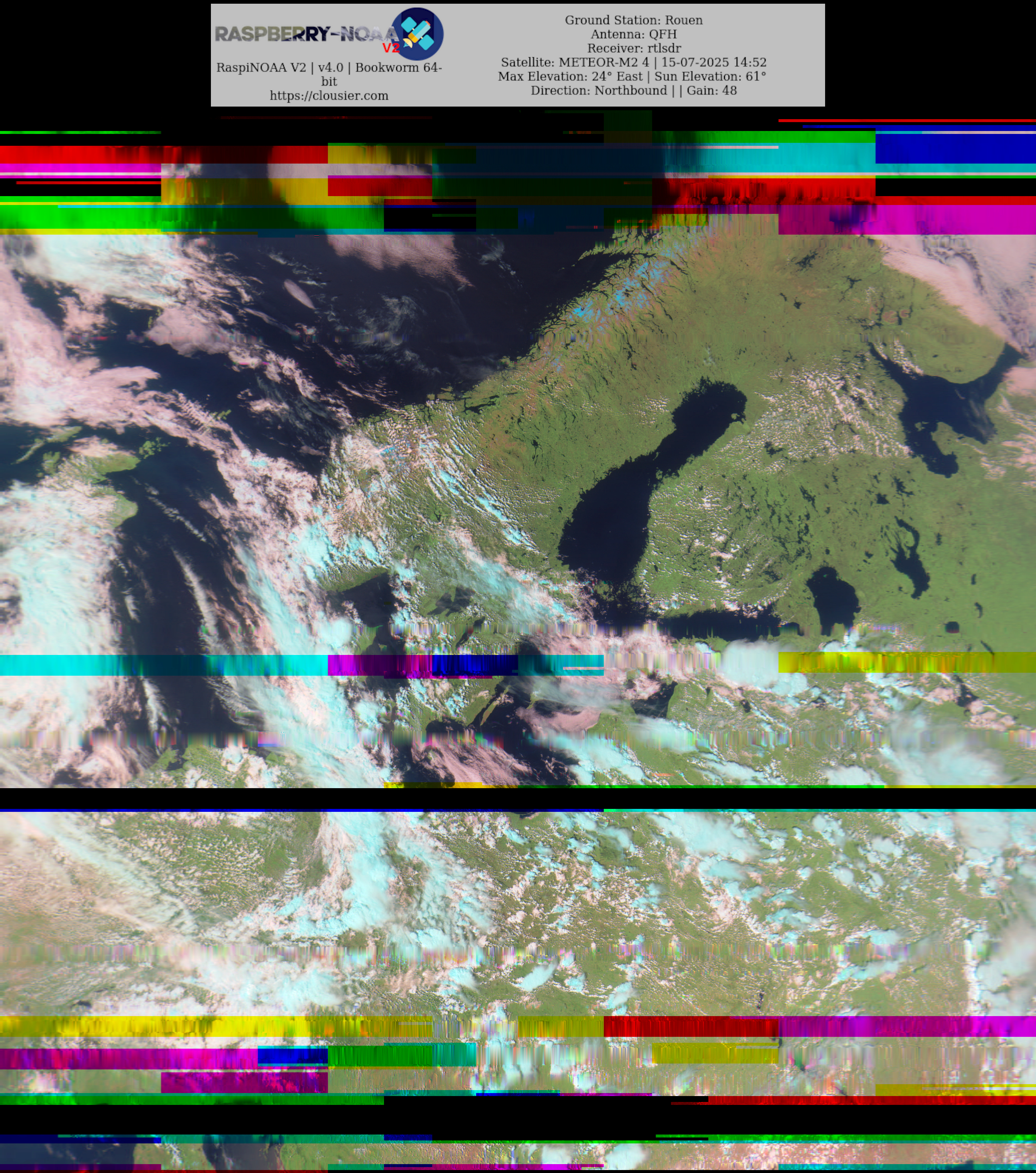Click the Raspberry-NOAA V2 satellite logo icon
Viewport: 1036px width, 1173px height.
coord(417,34)
